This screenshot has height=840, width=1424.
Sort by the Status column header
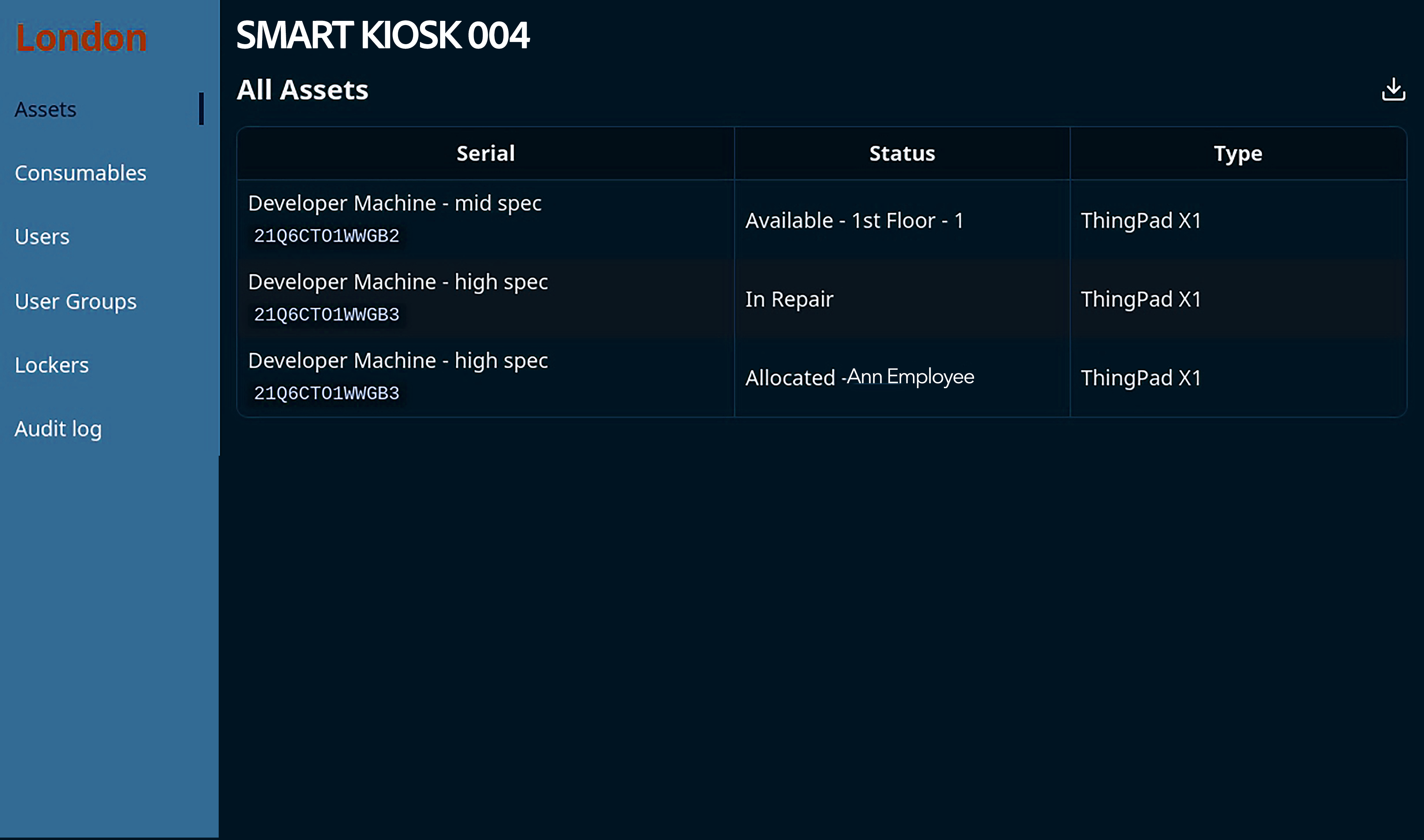coord(901,153)
